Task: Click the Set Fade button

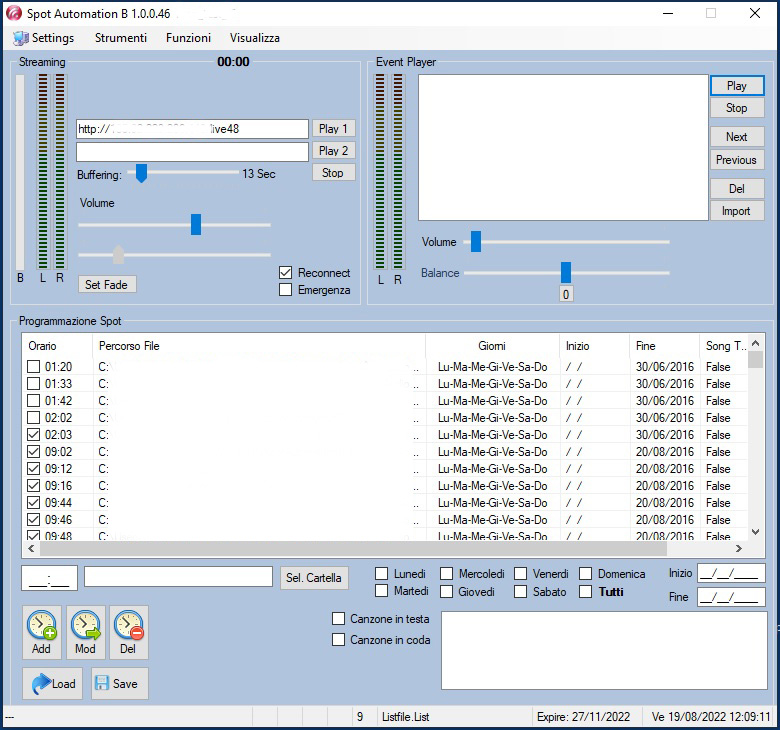Action: tap(107, 285)
